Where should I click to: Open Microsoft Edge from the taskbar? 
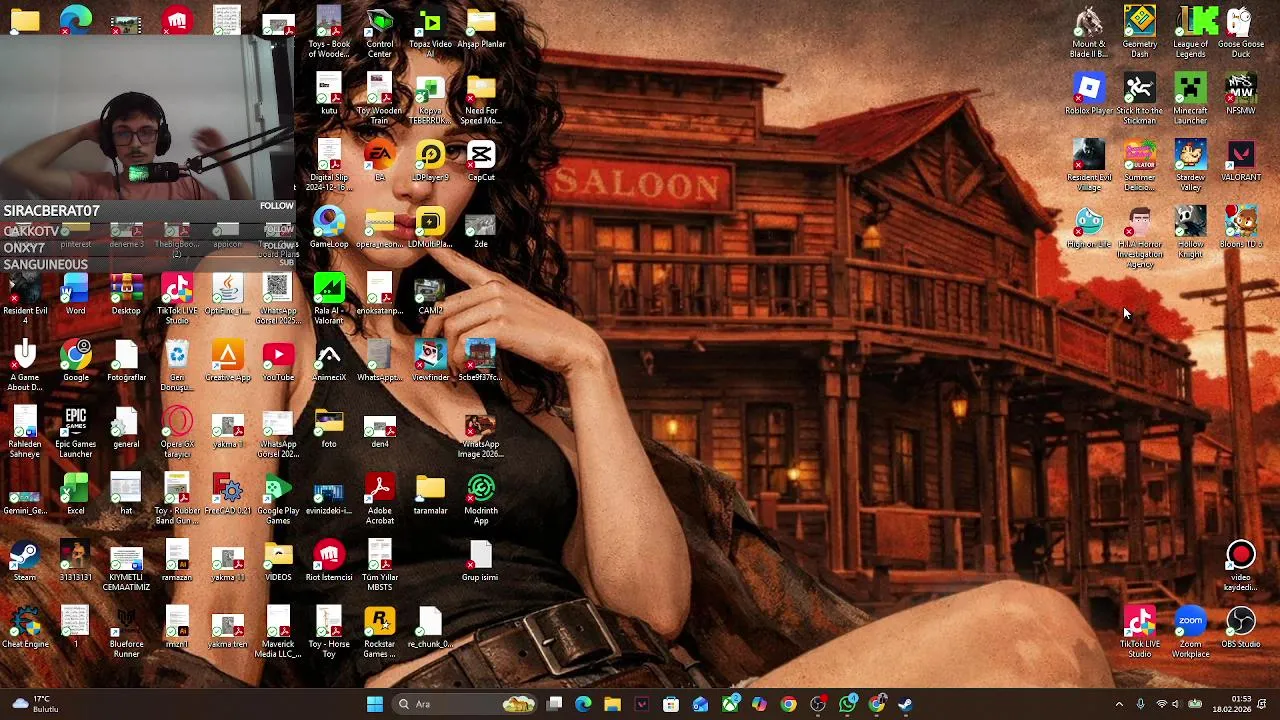click(x=583, y=704)
